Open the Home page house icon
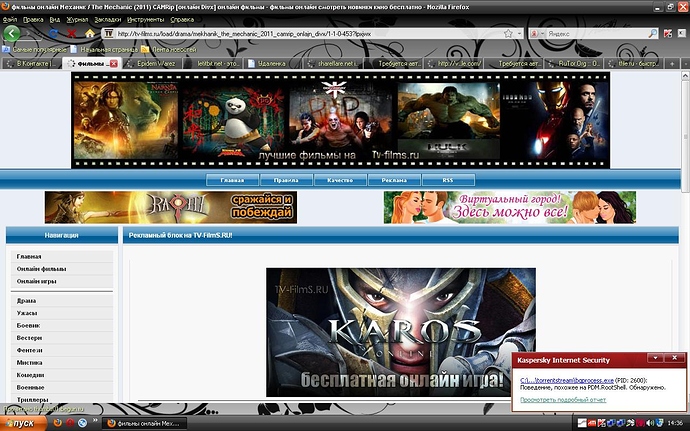Viewport: 690px width, 431px height. pos(90,33)
